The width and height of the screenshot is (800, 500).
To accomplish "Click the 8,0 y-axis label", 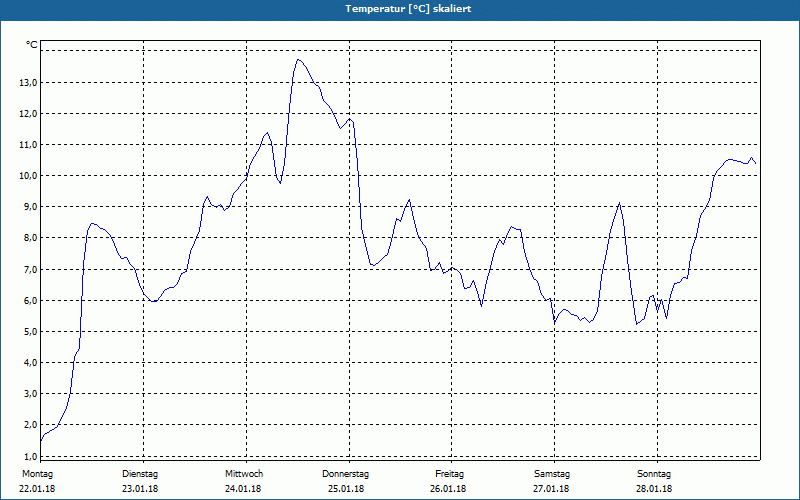I will 30,238.
